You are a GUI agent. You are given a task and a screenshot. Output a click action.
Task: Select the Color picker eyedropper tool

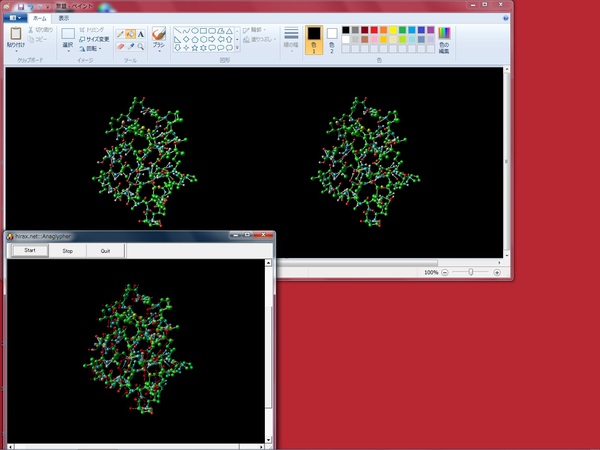(130, 46)
